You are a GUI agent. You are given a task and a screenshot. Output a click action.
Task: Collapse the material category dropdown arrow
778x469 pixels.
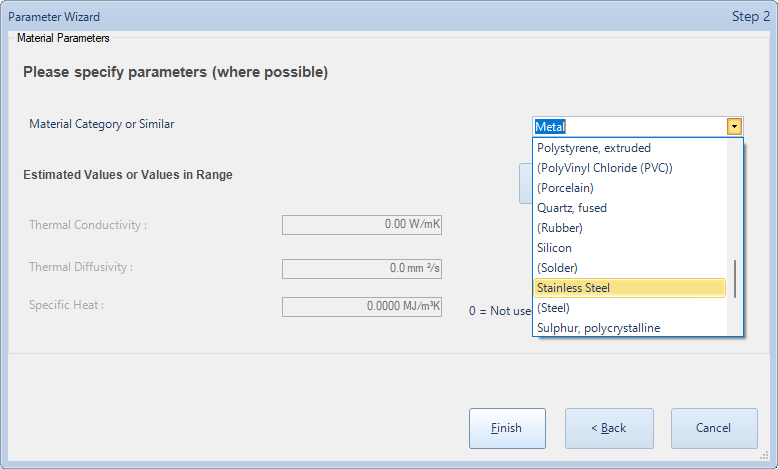(734, 127)
